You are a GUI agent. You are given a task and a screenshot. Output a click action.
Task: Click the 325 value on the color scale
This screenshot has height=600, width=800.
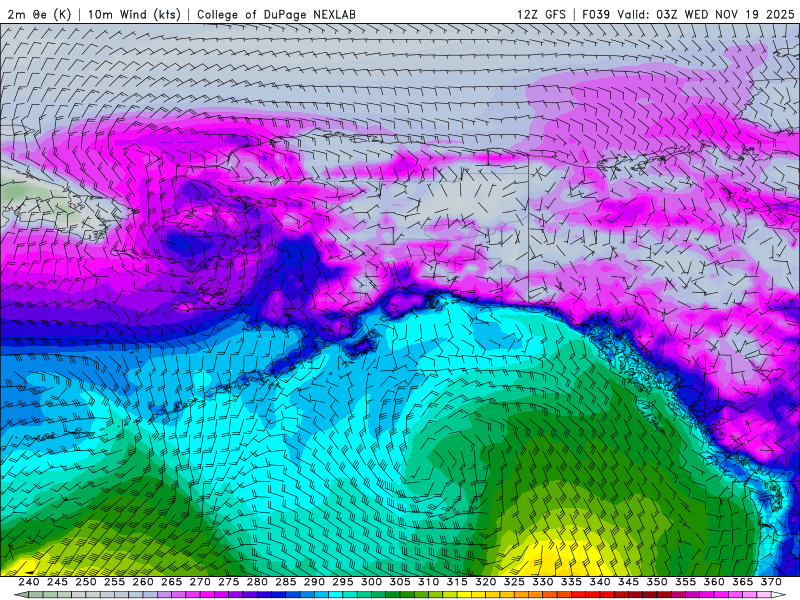pos(514,582)
